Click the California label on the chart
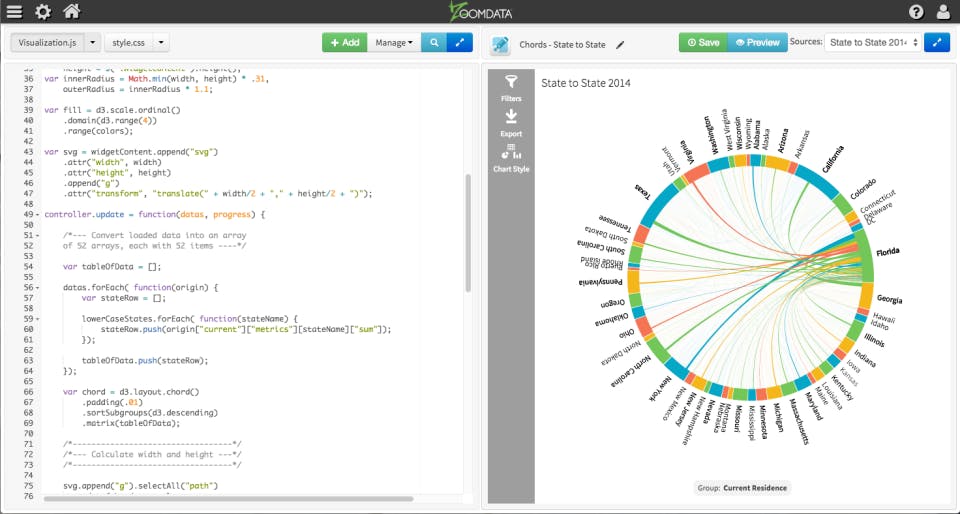The height and width of the screenshot is (514, 960). point(833,158)
